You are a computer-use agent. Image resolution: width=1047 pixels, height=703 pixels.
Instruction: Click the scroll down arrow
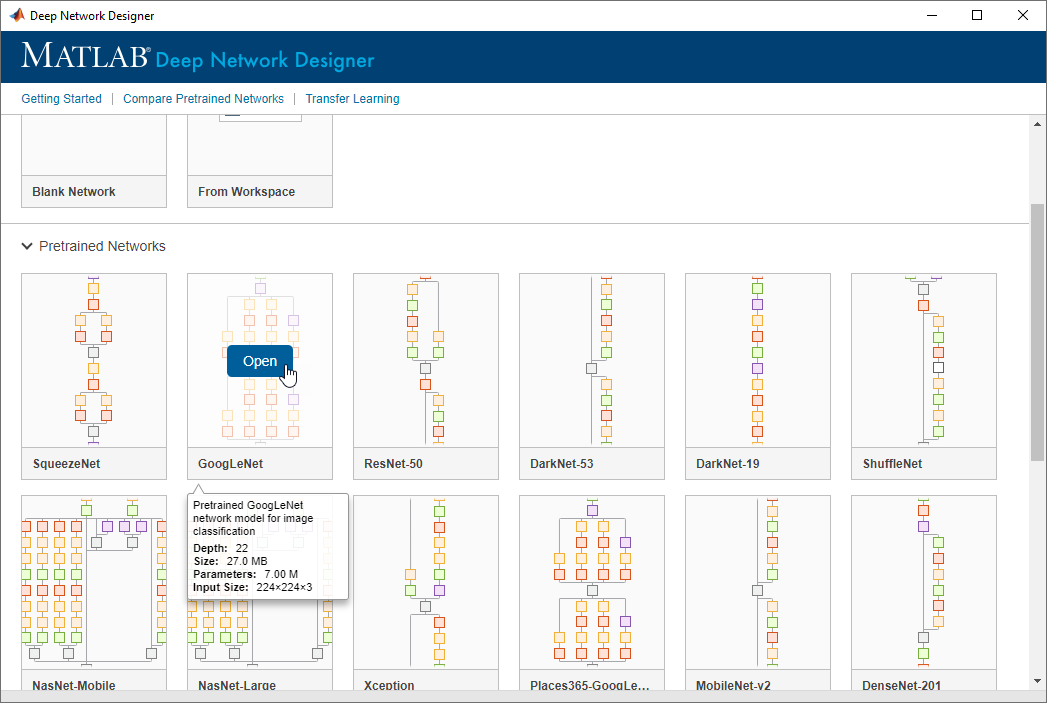(1038, 680)
